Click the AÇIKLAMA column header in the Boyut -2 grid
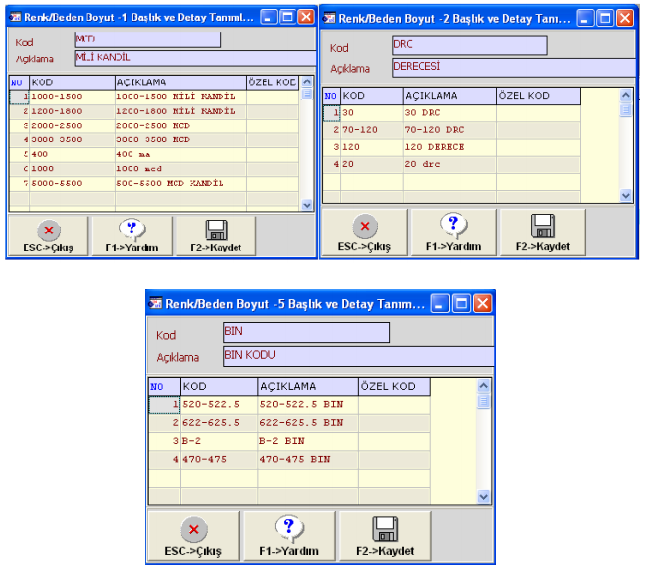The width and height of the screenshot is (646, 572). pyautogui.click(x=448, y=96)
